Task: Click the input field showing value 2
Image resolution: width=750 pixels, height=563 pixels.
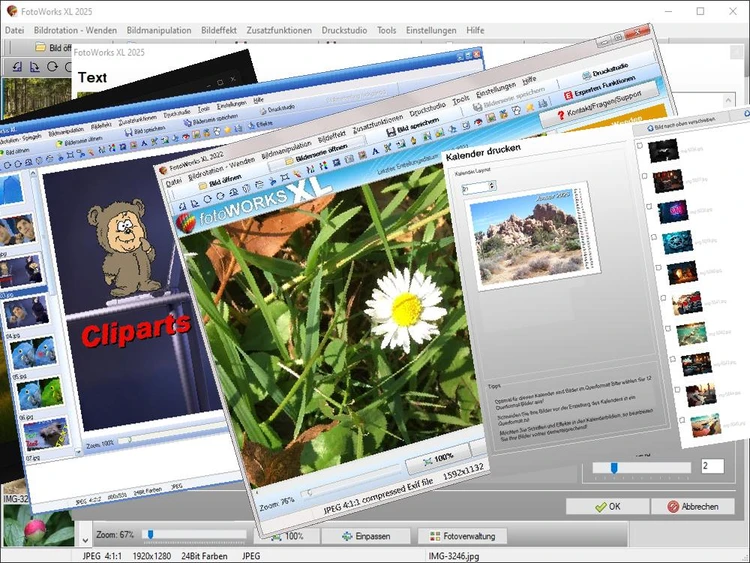Action: point(712,466)
